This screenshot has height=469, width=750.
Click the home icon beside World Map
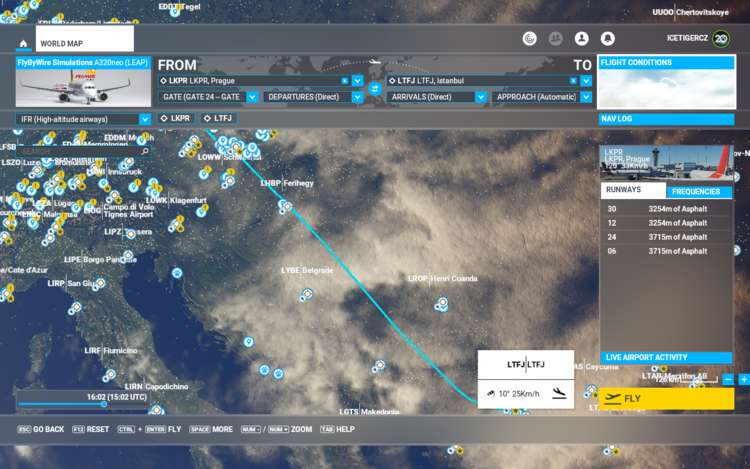tap(23, 44)
